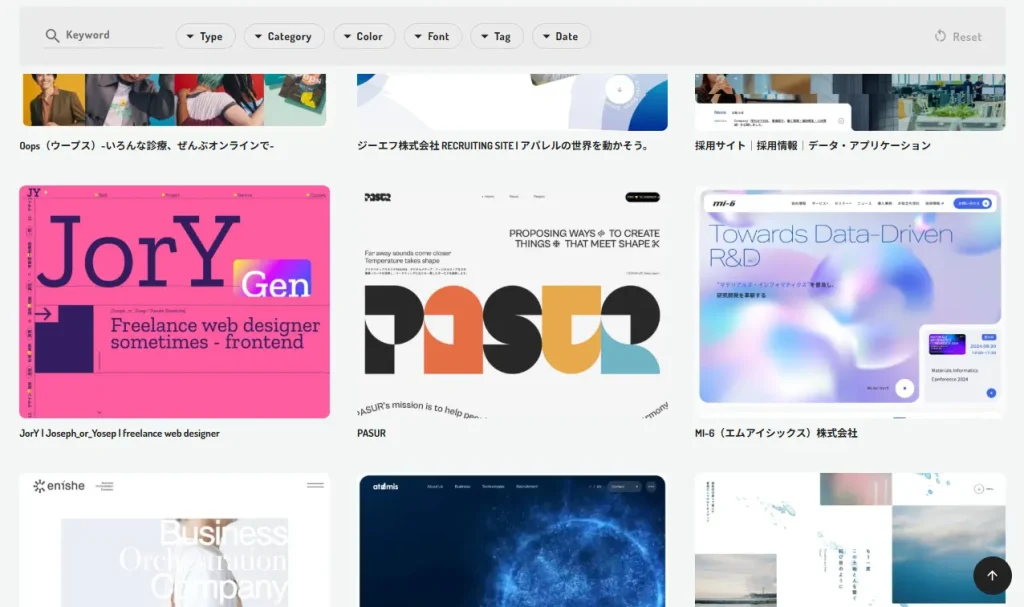Viewport: 1024px width, 607px height.
Task: Open the pink JorY site thumbnail
Action: click(x=174, y=302)
